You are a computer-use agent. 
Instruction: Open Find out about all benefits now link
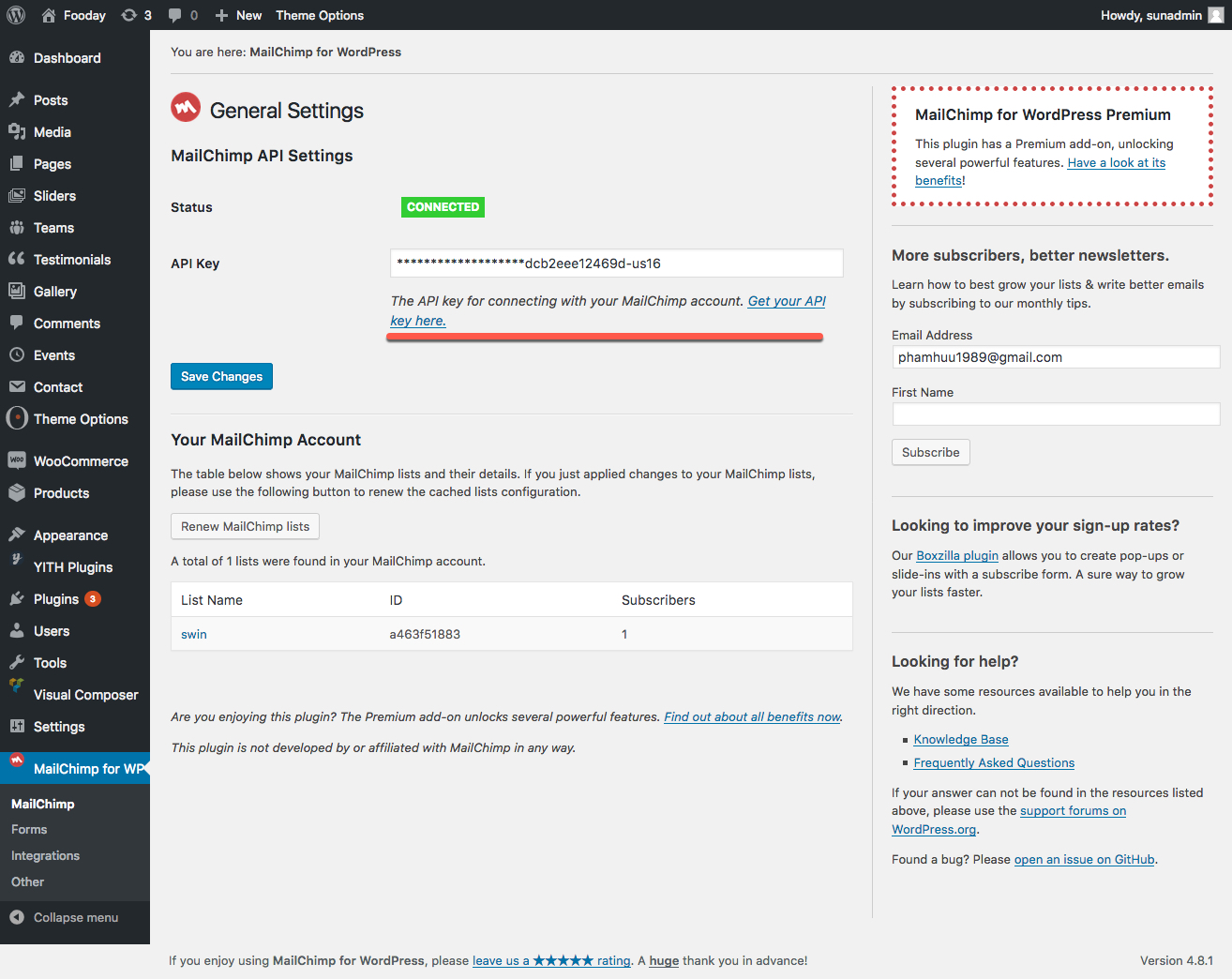[x=752, y=716]
